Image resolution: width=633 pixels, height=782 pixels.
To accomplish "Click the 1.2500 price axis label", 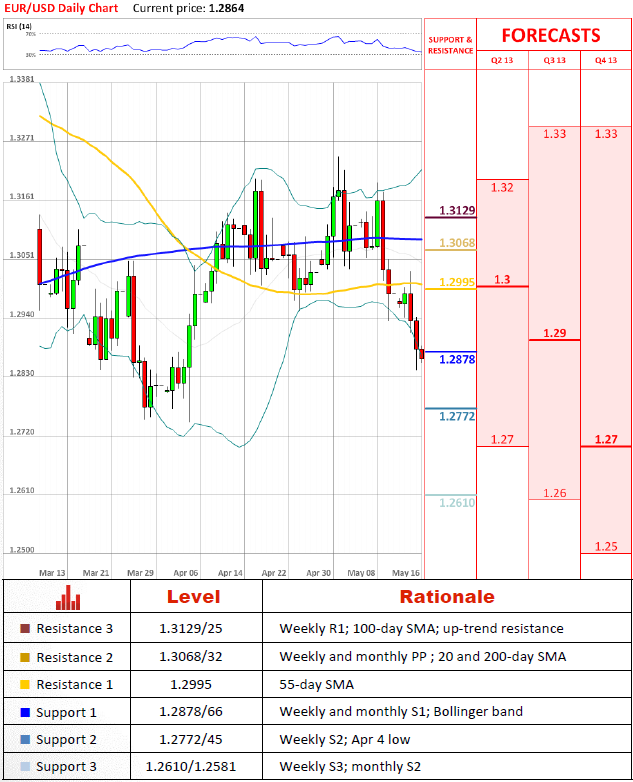I will pyautogui.click(x=22, y=550).
